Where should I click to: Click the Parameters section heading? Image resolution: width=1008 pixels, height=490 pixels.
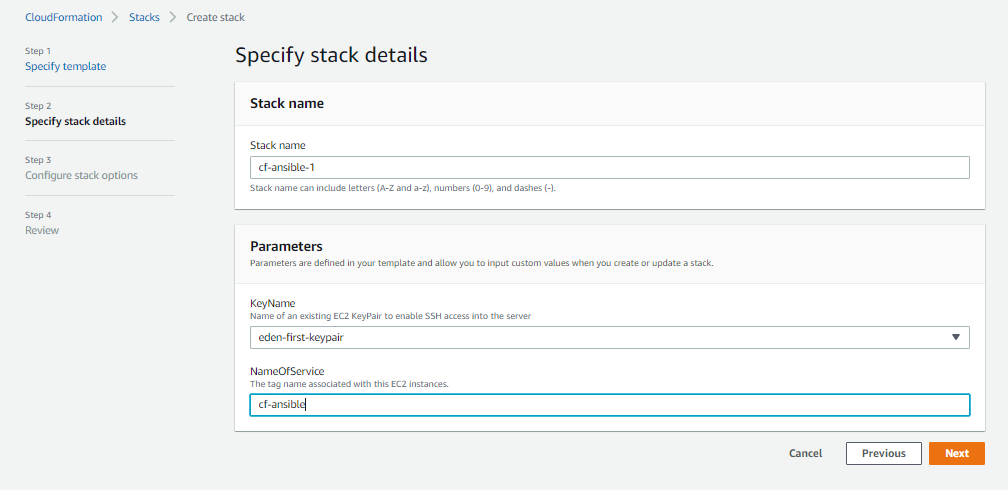click(x=286, y=246)
